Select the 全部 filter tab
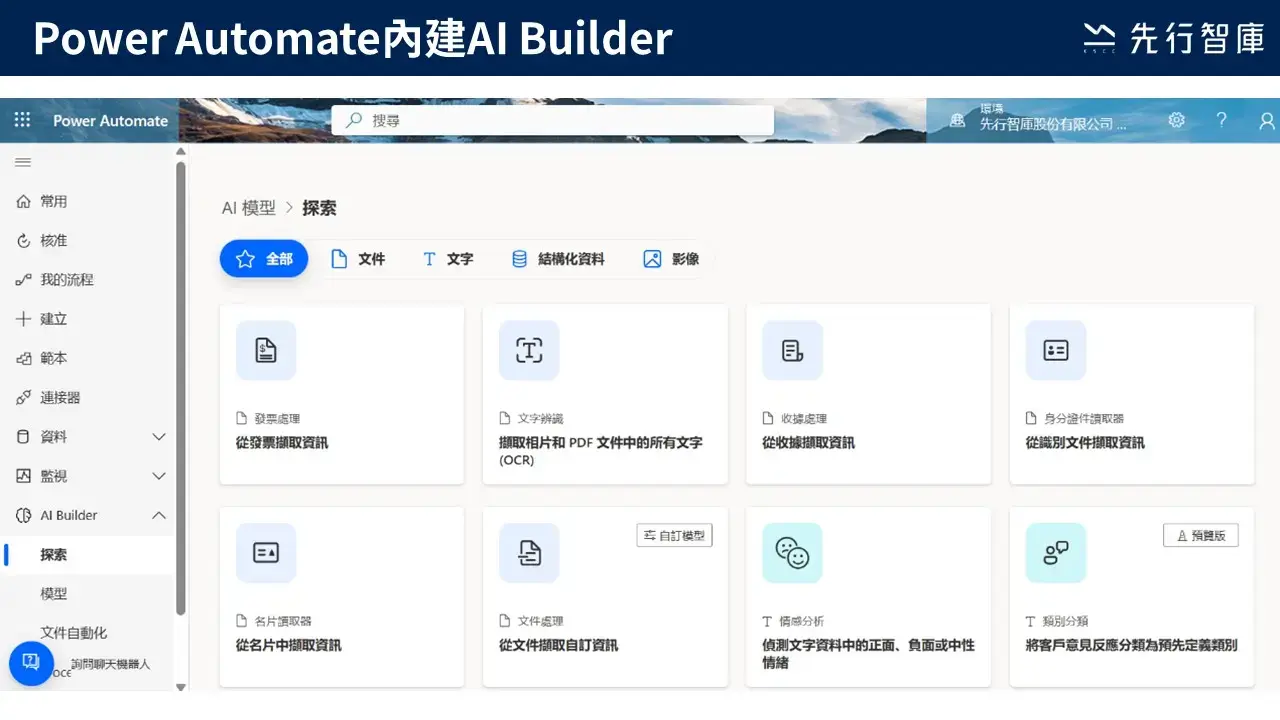Screen dimensions: 1280x720 click(264, 259)
